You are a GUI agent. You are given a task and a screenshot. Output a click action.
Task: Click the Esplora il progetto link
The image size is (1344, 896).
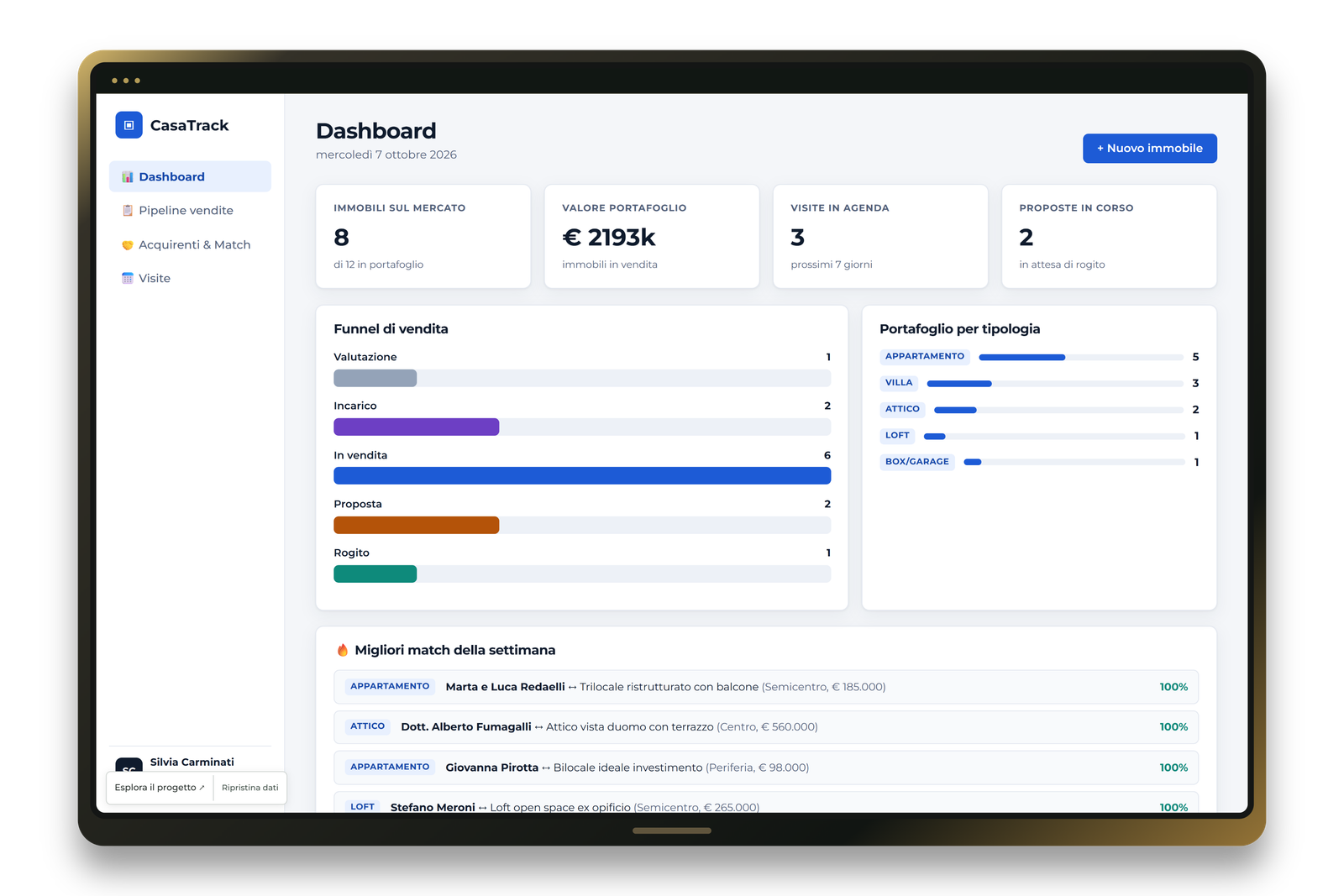(160, 788)
